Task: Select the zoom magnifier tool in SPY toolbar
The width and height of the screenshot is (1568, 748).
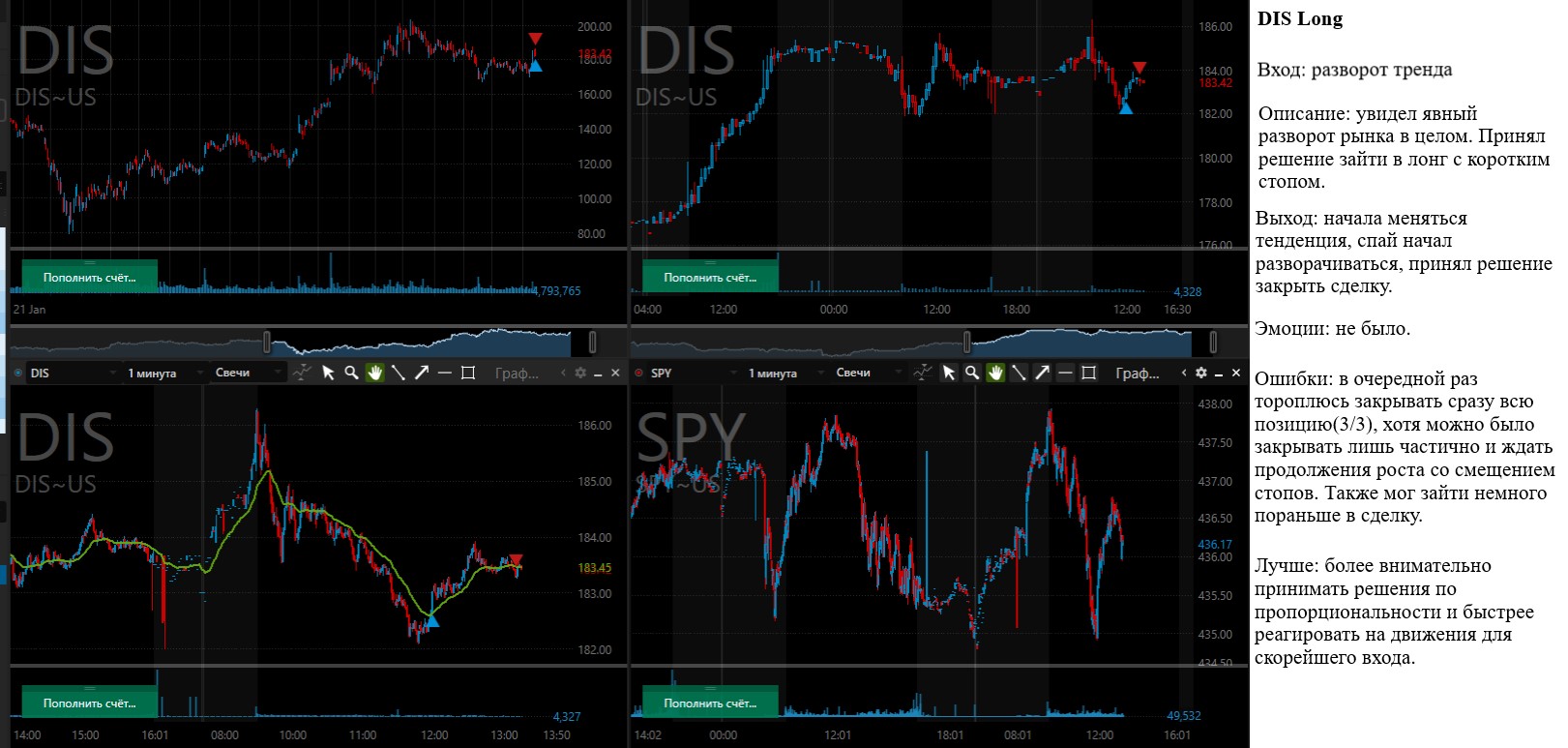Action: tap(972, 373)
